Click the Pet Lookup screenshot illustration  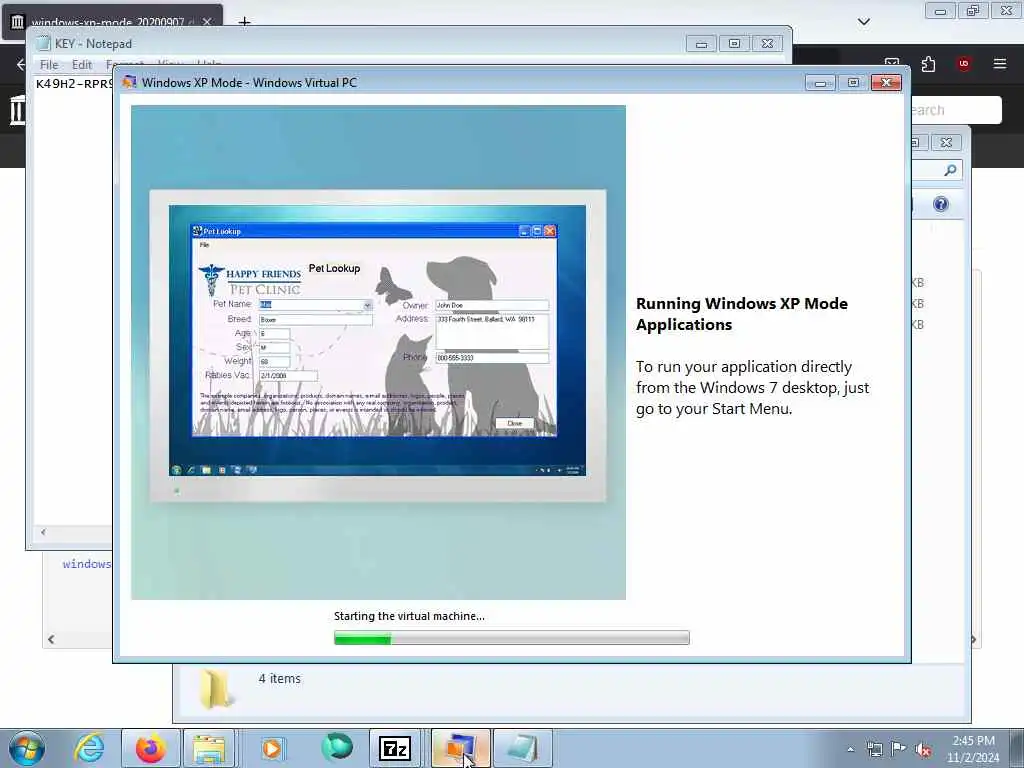pos(378,353)
